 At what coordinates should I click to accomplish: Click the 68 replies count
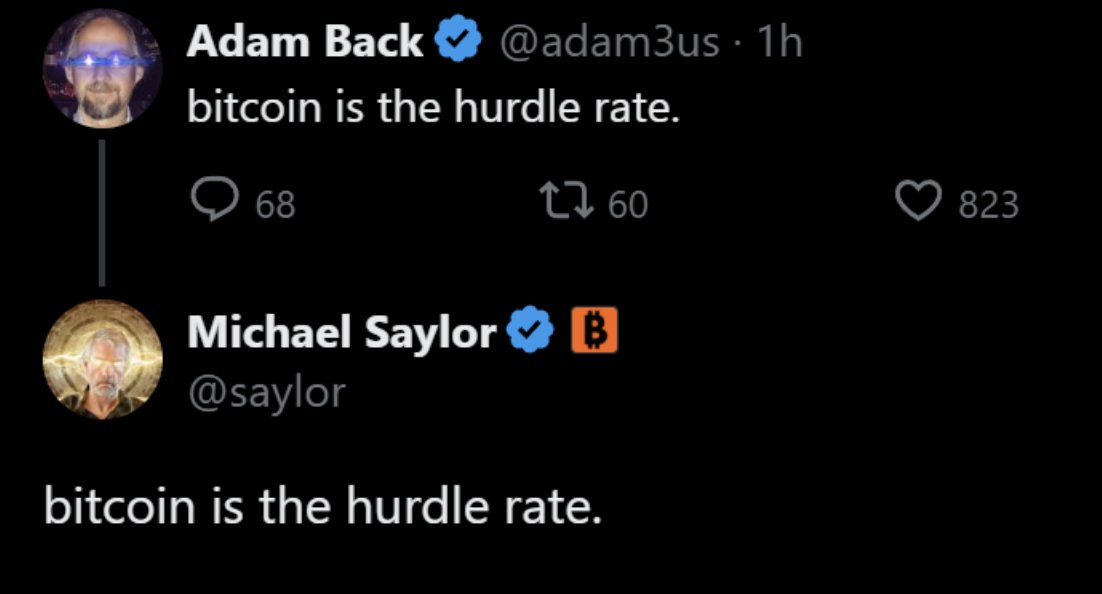click(276, 205)
